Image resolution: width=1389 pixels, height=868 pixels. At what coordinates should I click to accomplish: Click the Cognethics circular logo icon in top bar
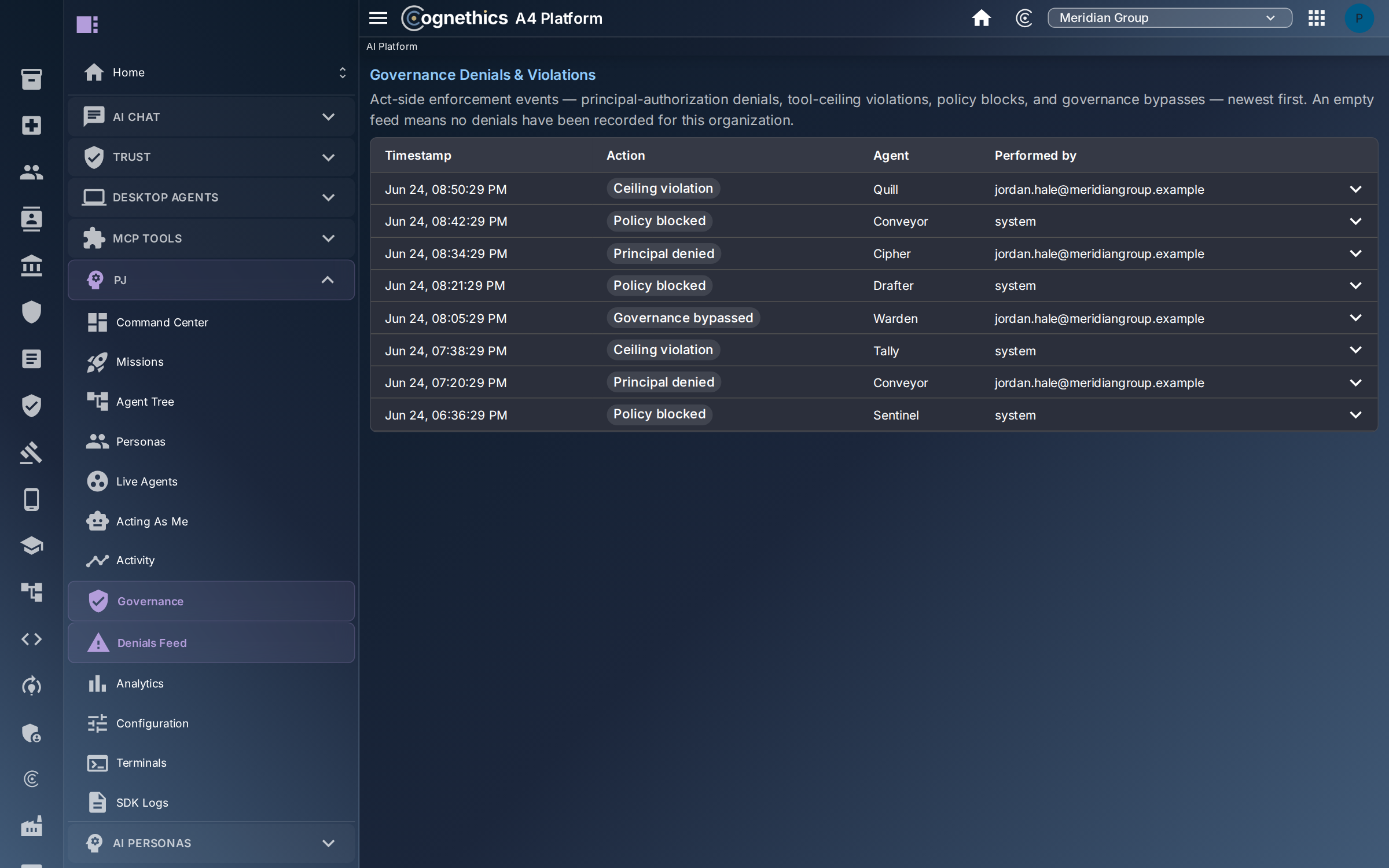(1024, 18)
